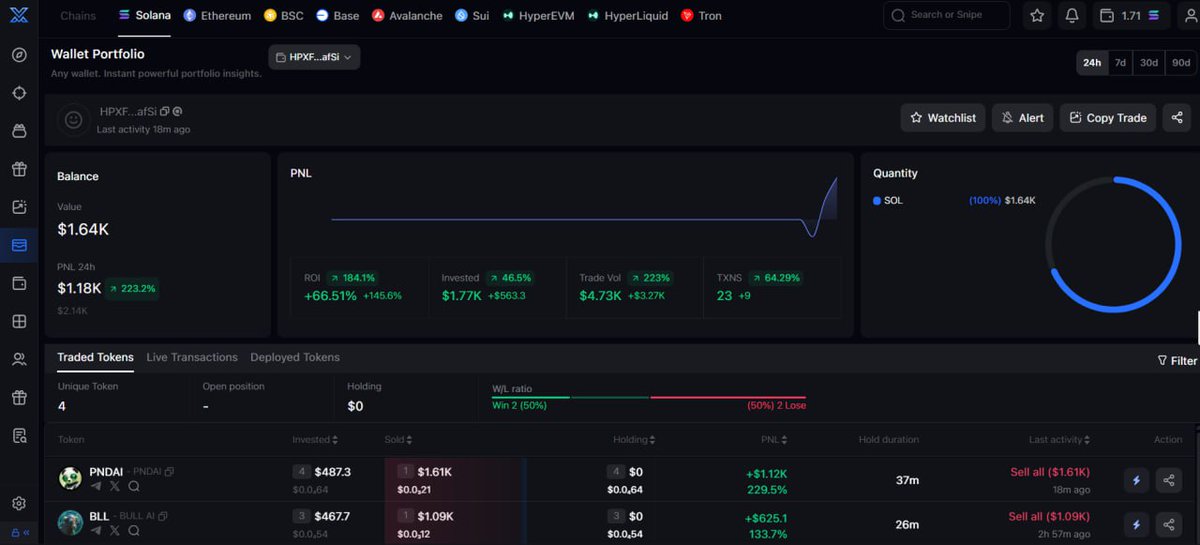Click the Search or Snipe field

946,16
